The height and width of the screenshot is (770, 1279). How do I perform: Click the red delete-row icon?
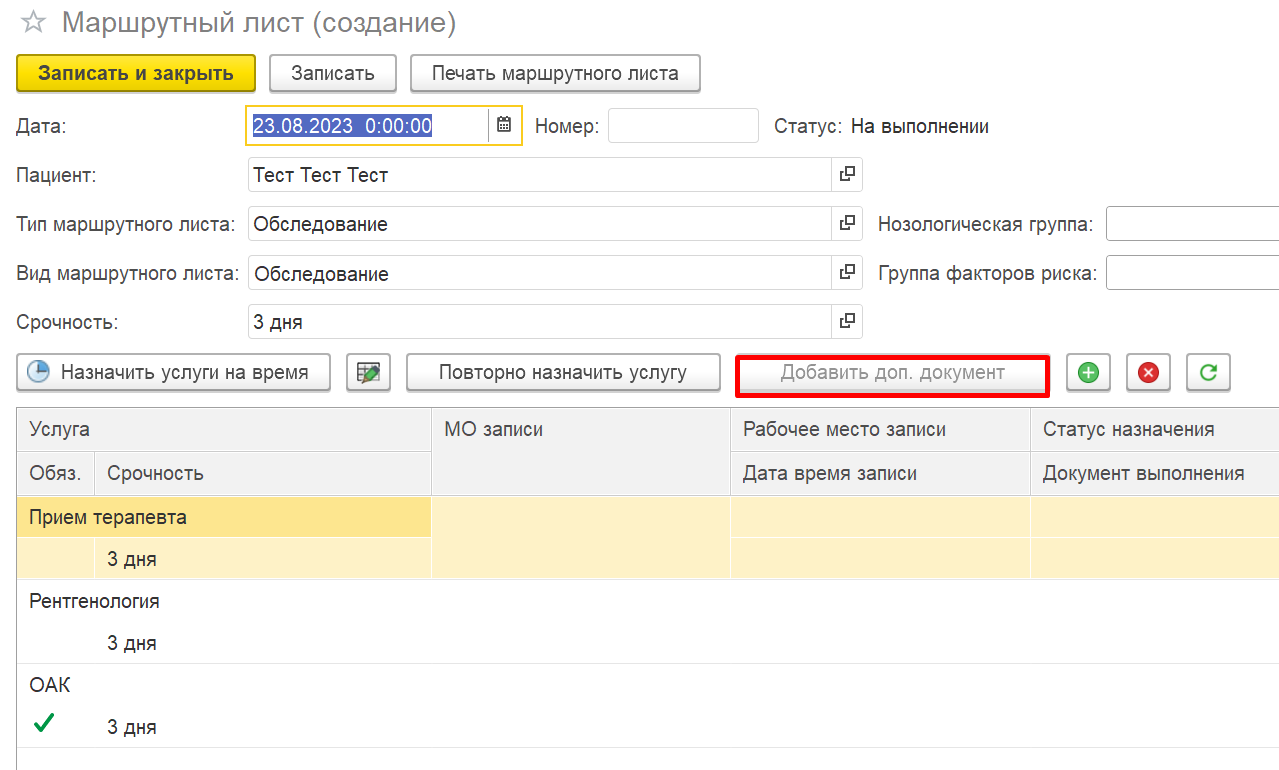(1148, 373)
